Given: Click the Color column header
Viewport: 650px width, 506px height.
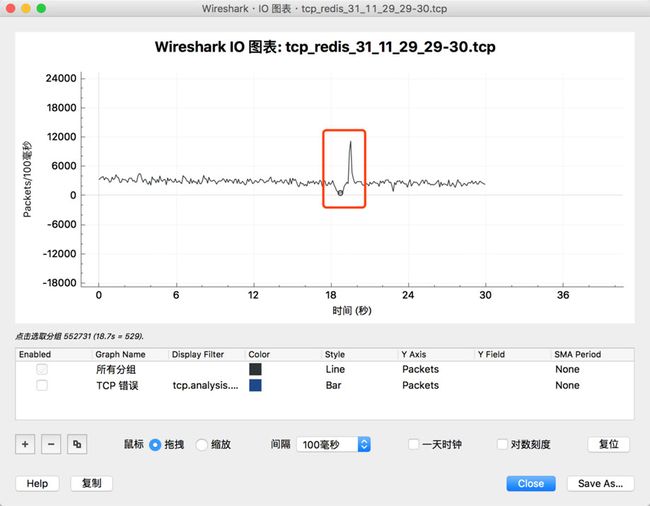Looking at the screenshot, I should coord(284,354).
